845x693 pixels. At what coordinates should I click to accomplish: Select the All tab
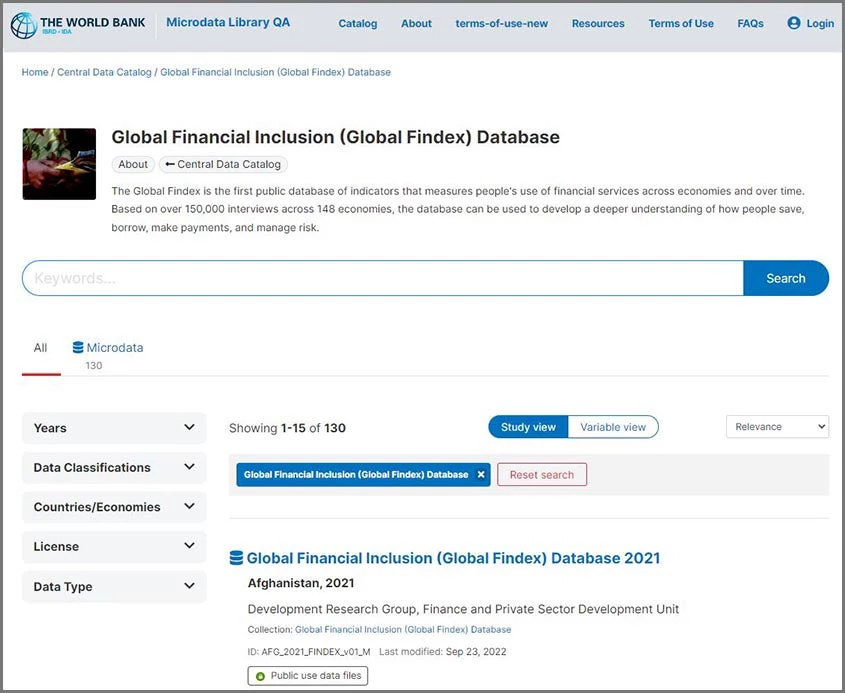click(40, 348)
